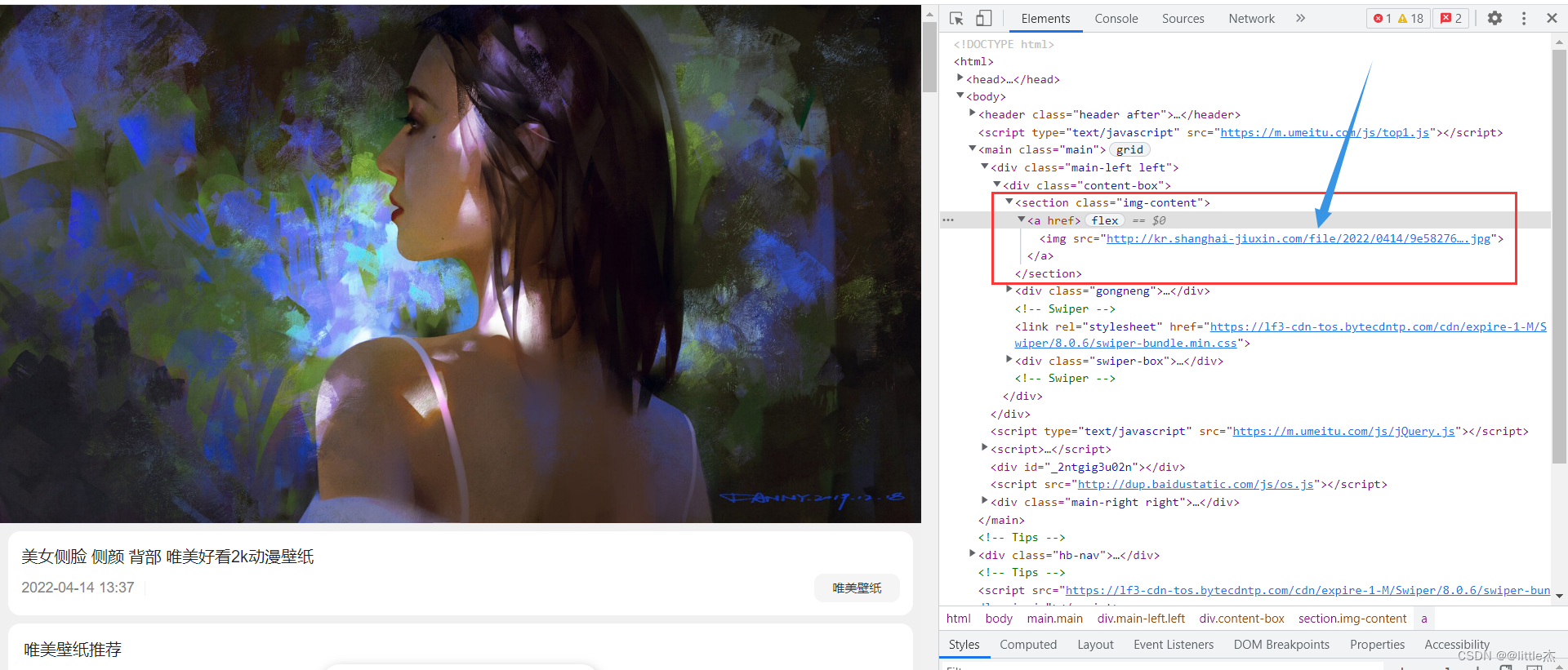Image resolution: width=1568 pixels, height=670 pixels.
Task: Collapse the section img-content node
Action: pyautogui.click(x=1009, y=202)
